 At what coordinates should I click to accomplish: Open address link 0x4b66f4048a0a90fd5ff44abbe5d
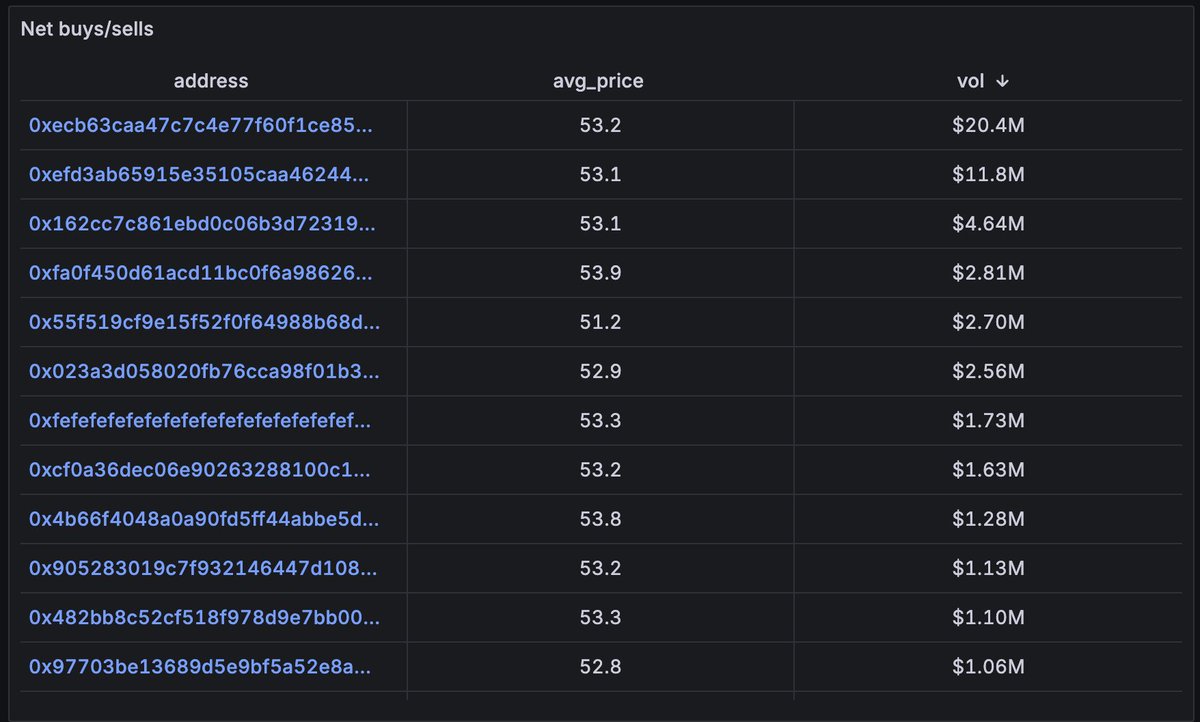(203, 518)
